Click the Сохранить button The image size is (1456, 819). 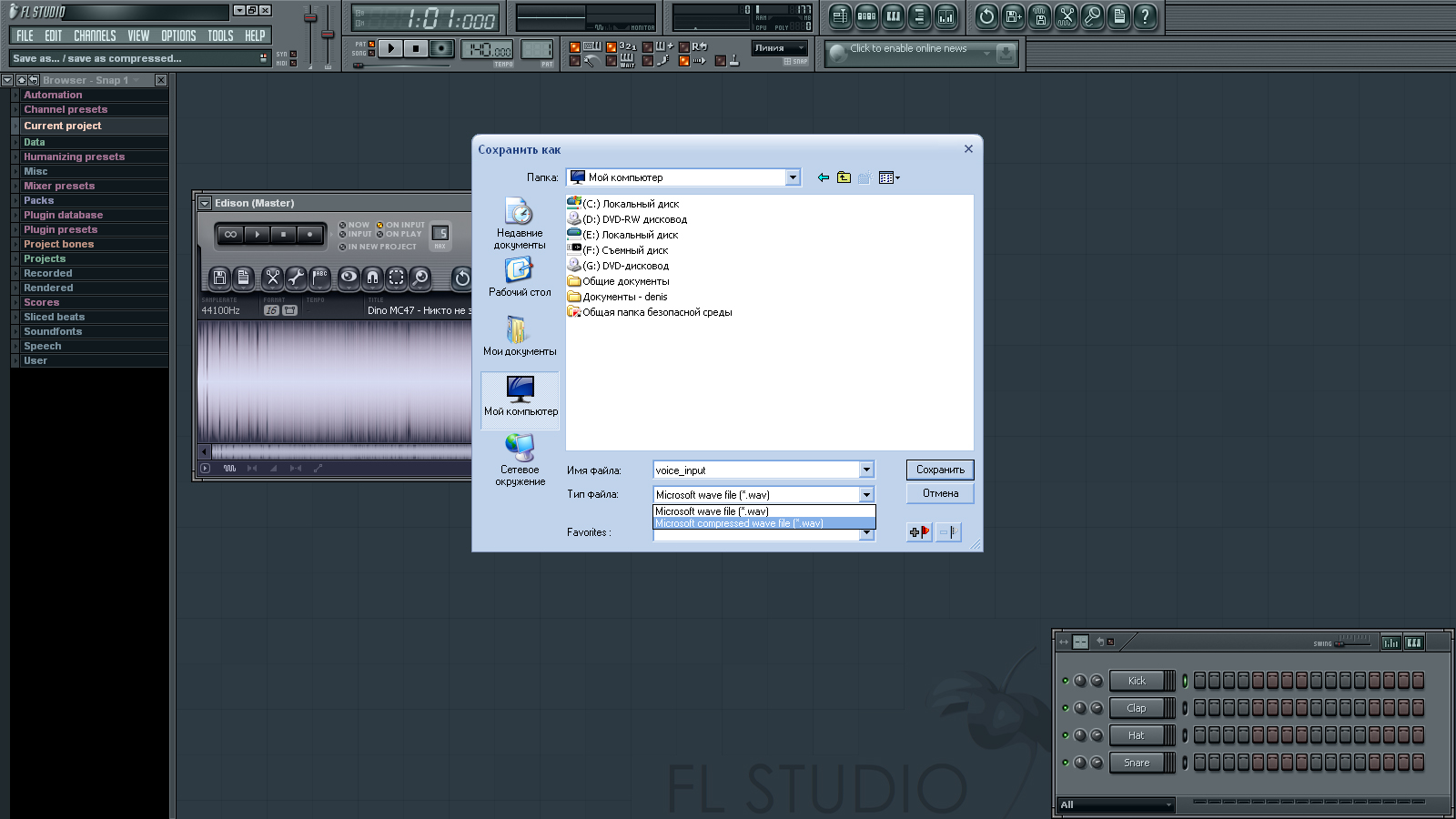click(940, 470)
